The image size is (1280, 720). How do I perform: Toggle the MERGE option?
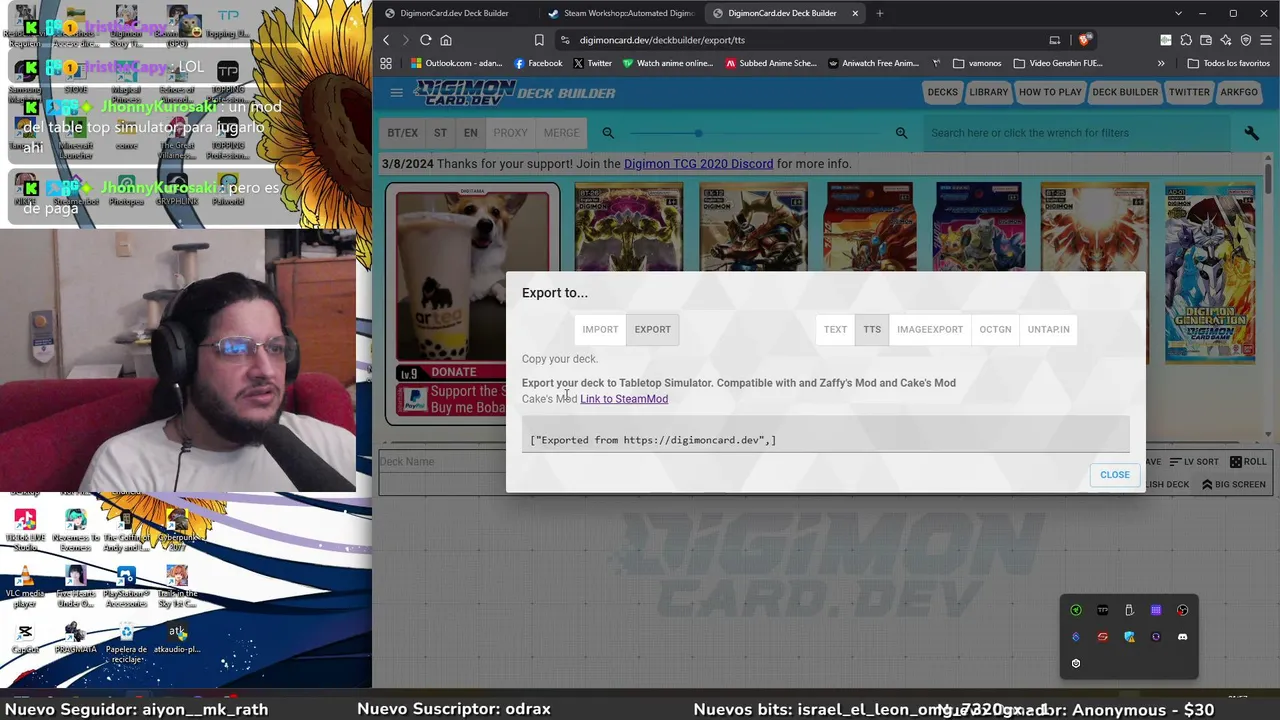tap(561, 133)
